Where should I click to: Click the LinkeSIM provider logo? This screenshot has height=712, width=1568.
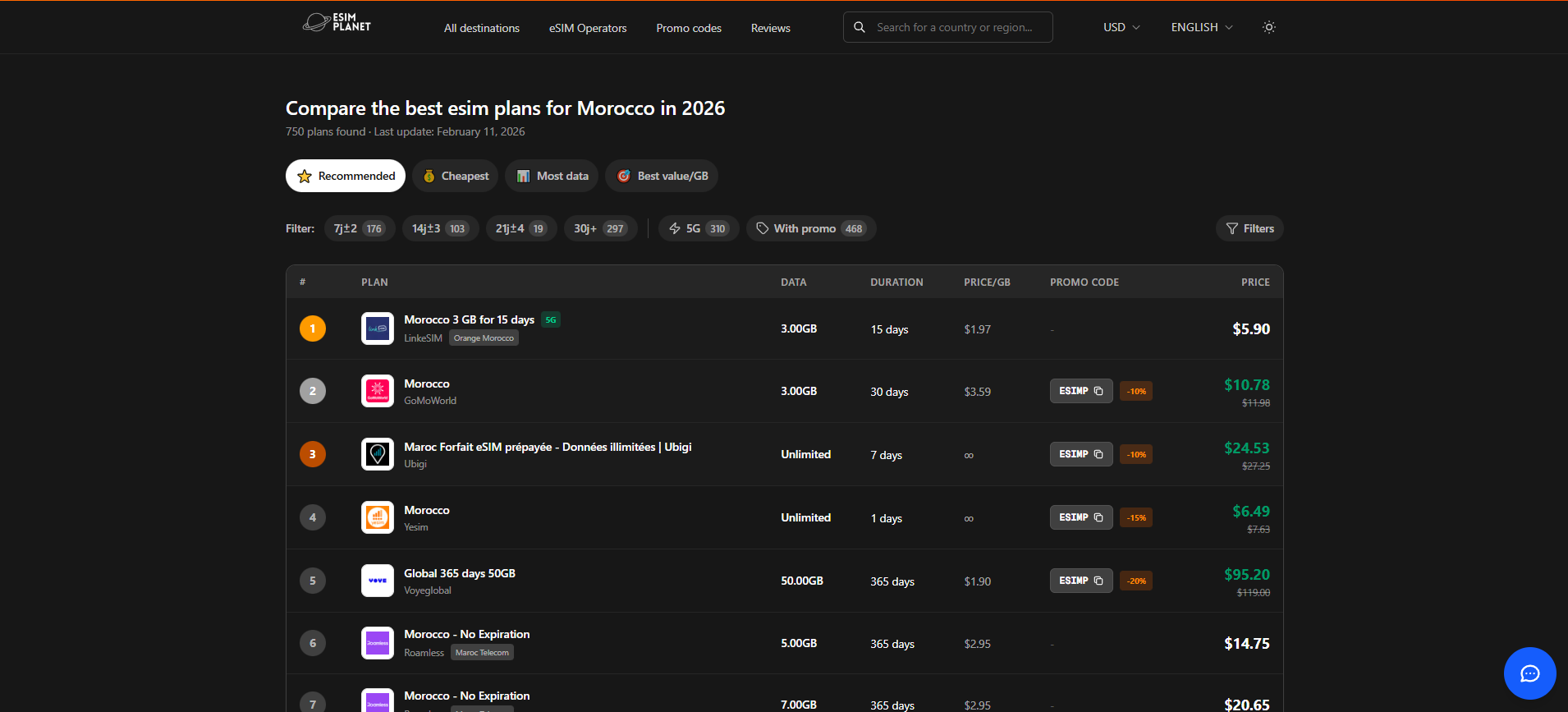click(378, 328)
